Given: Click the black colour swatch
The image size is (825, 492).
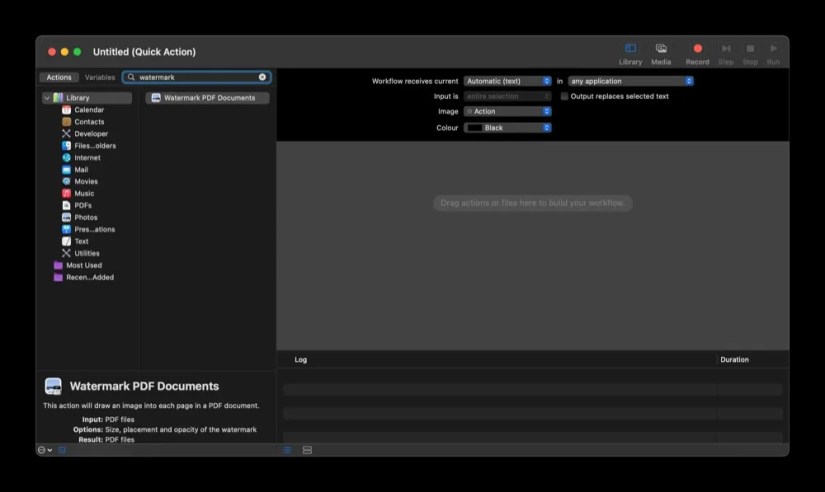Looking at the screenshot, I should click(x=475, y=128).
